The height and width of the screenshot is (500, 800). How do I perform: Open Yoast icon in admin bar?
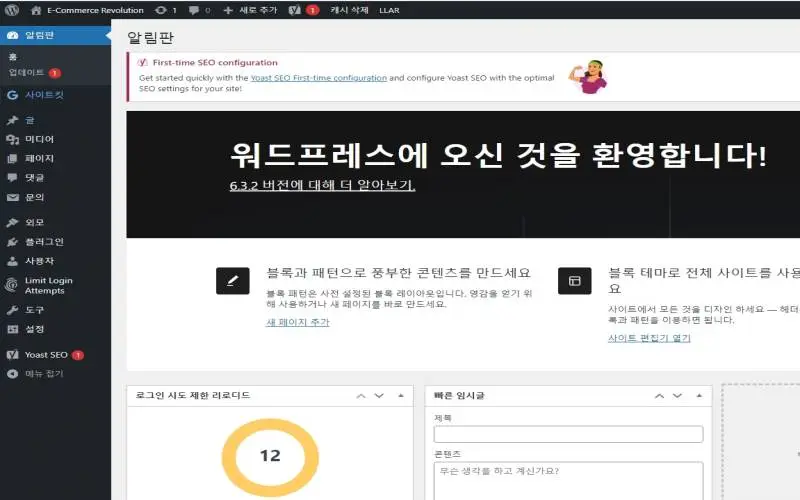tap(294, 10)
